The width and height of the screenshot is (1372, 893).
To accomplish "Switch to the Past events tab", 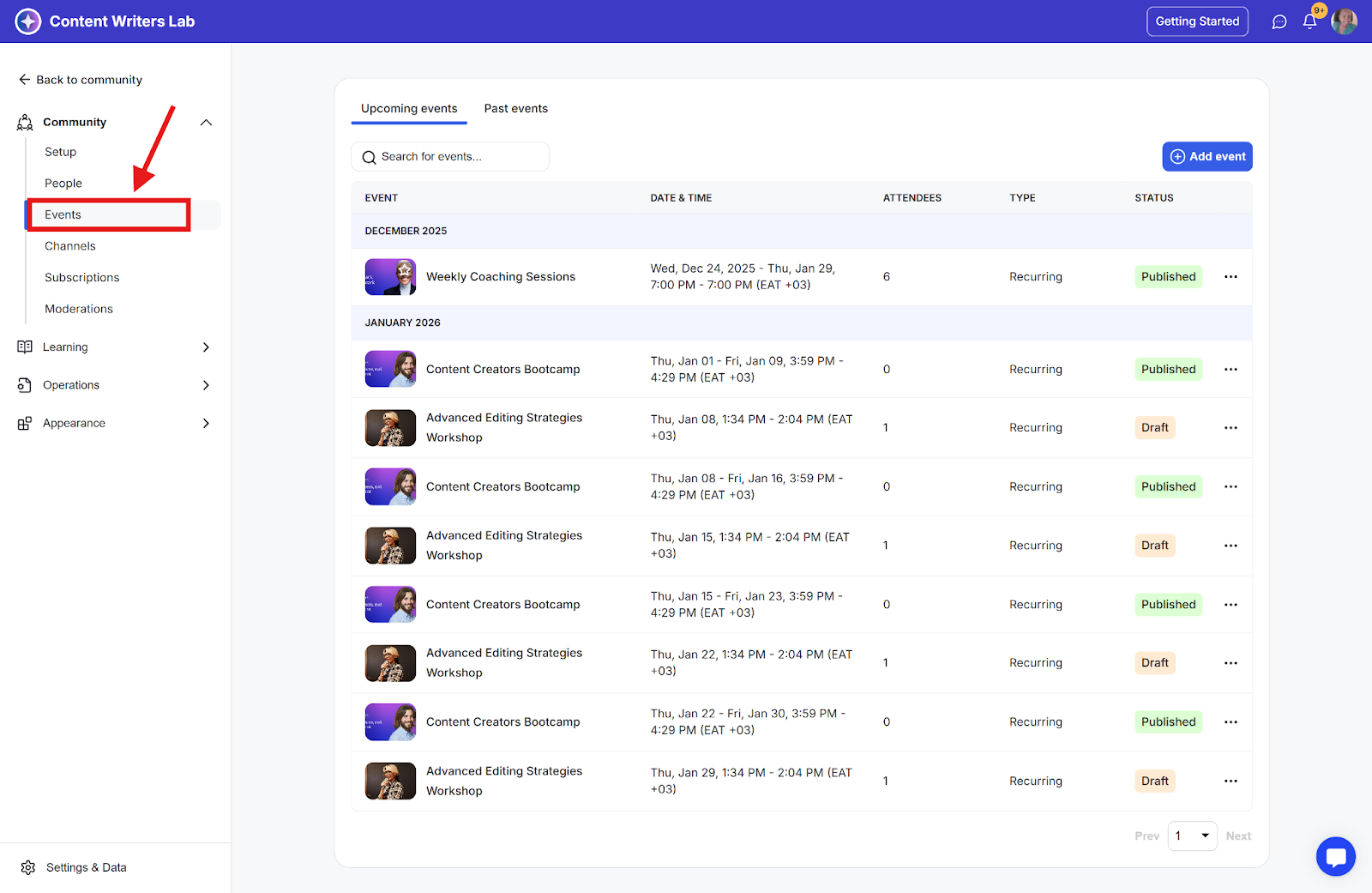I will (515, 109).
